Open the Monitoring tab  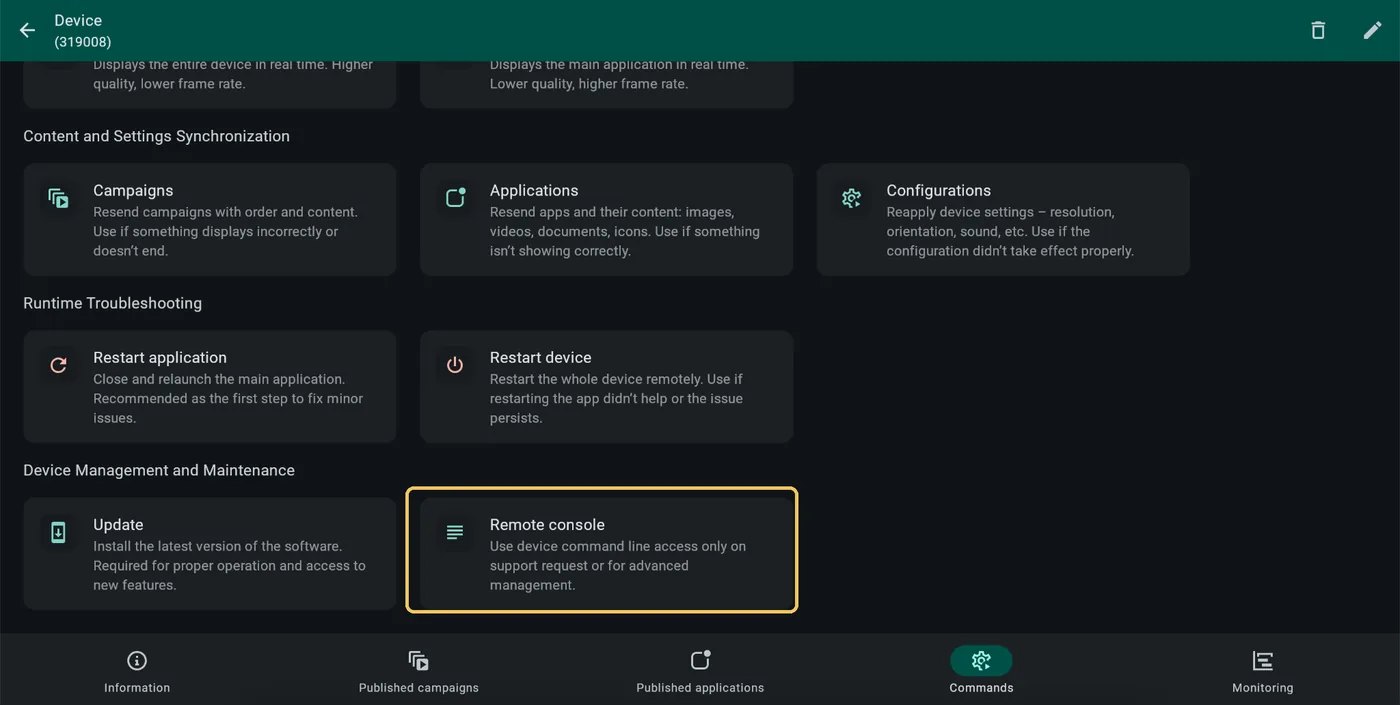point(1262,670)
